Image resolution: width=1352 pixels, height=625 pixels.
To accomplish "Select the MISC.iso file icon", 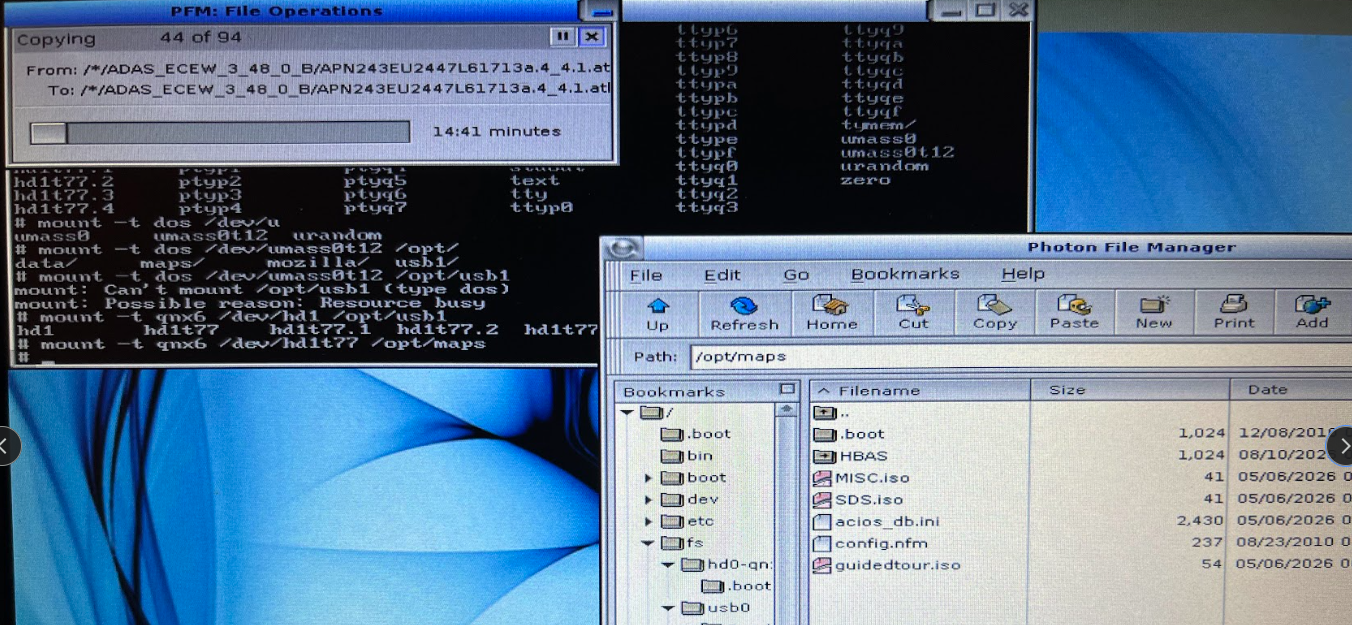I will tap(822, 477).
